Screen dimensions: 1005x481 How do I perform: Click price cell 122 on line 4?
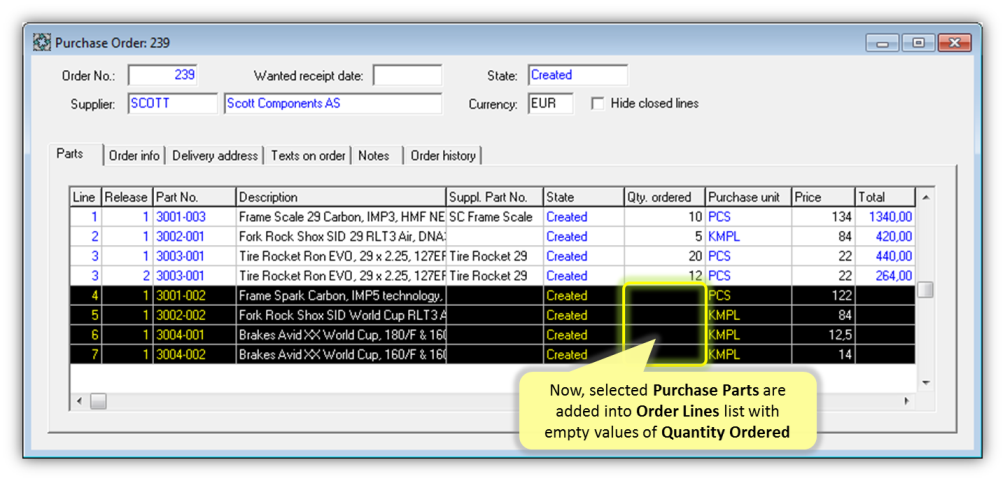point(824,296)
